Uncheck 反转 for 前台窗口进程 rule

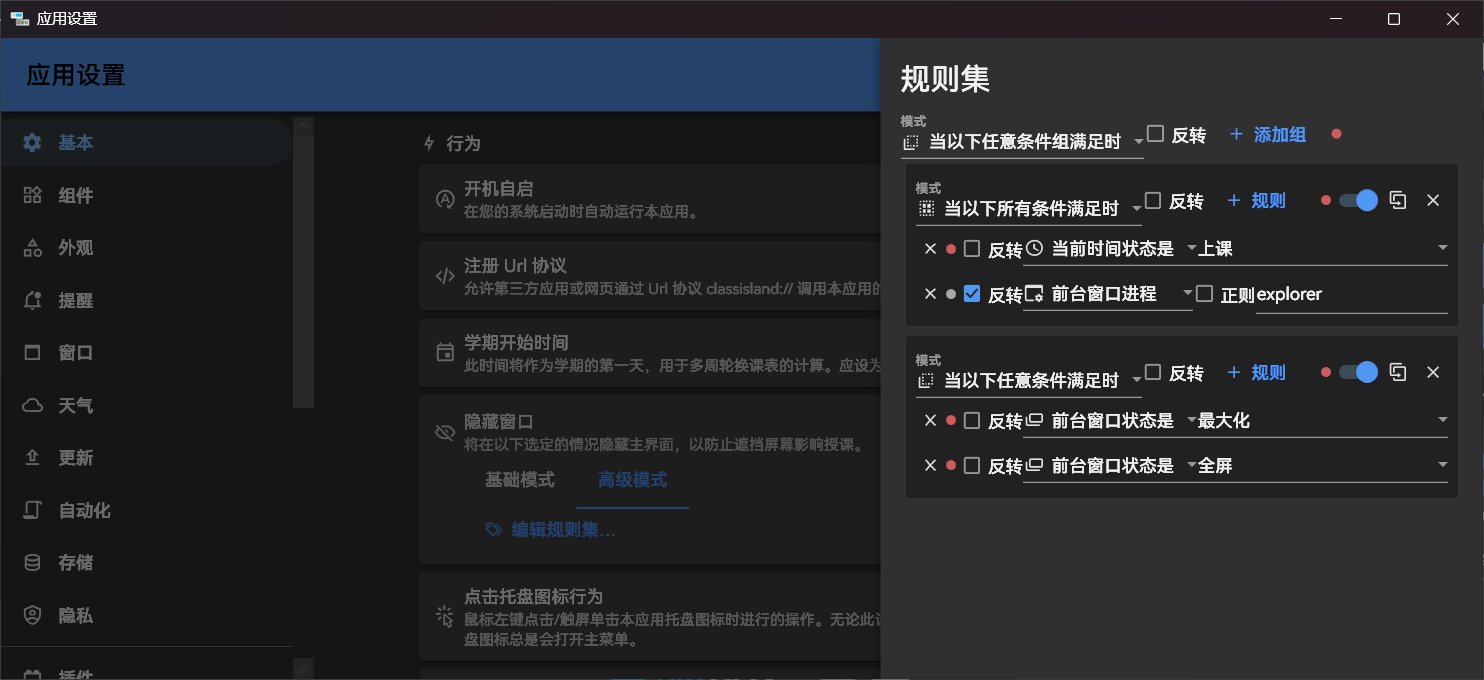coord(972,294)
